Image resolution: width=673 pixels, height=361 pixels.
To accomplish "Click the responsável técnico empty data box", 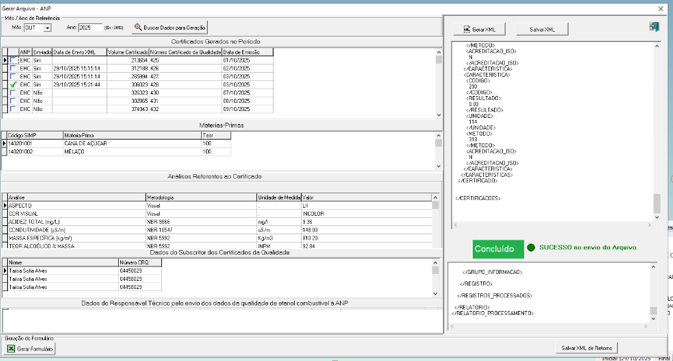I will [222, 320].
